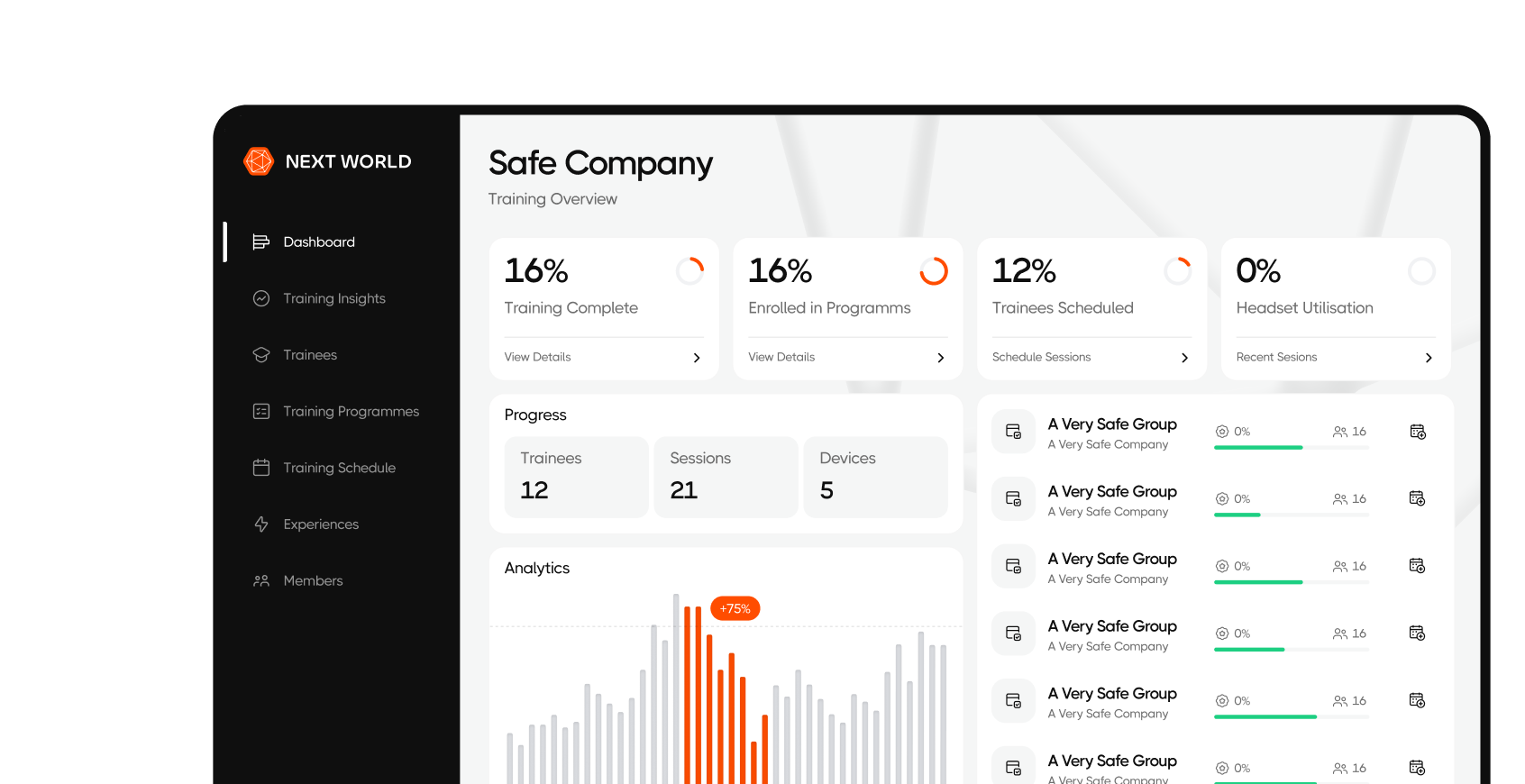Click the 12% Trainees Scheduled value
The image size is (1525, 784).
tap(1024, 270)
